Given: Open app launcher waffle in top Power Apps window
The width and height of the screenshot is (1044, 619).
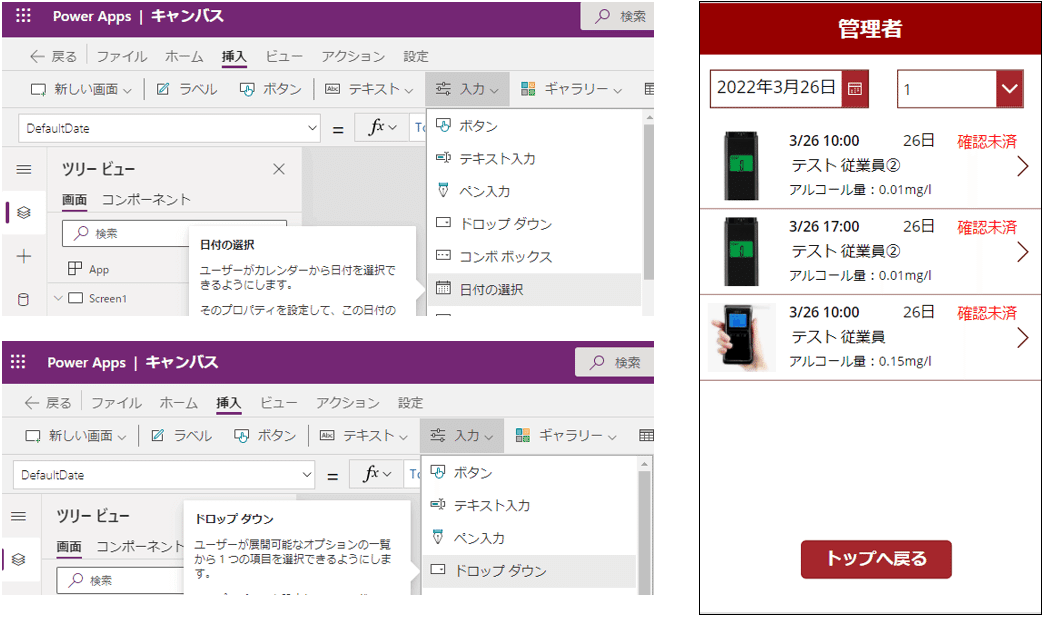Looking at the screenshot, I should coord(23,16).
